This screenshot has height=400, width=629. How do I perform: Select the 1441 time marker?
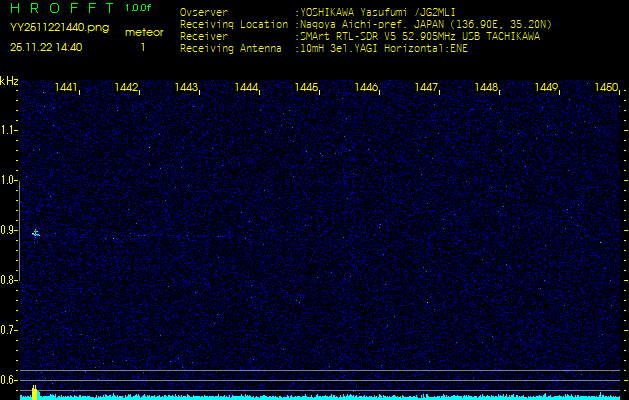coord(67,88)
